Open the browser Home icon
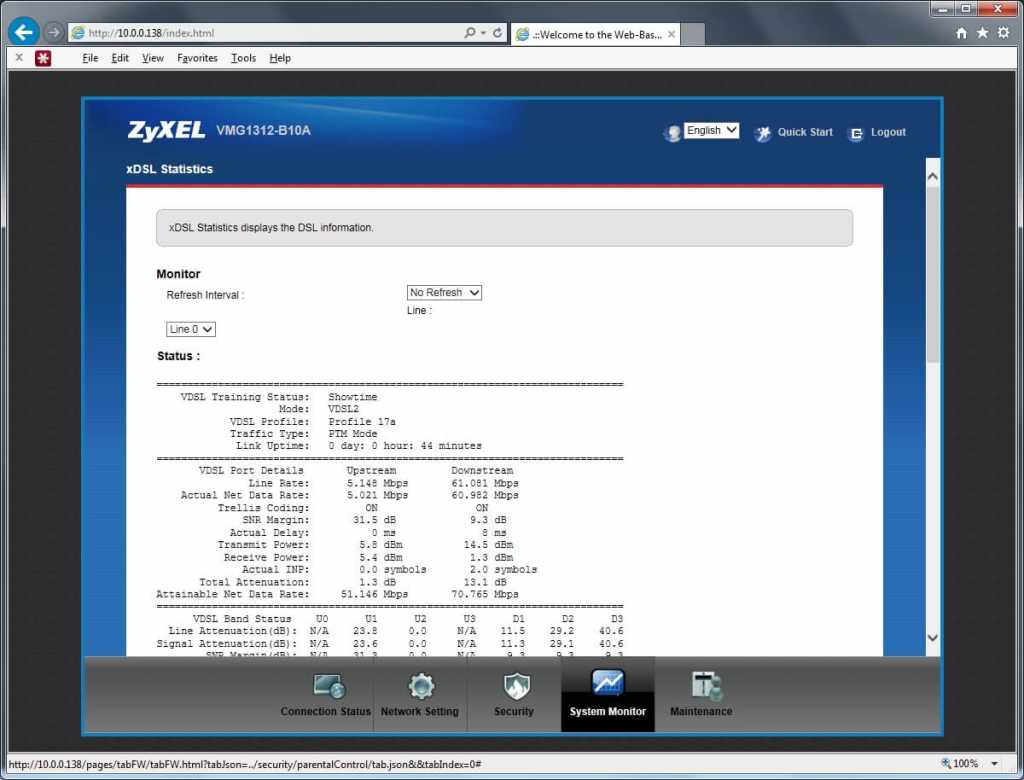Image resolution: width=1024 pixels, height=780 pixels. tap(961, 33)
